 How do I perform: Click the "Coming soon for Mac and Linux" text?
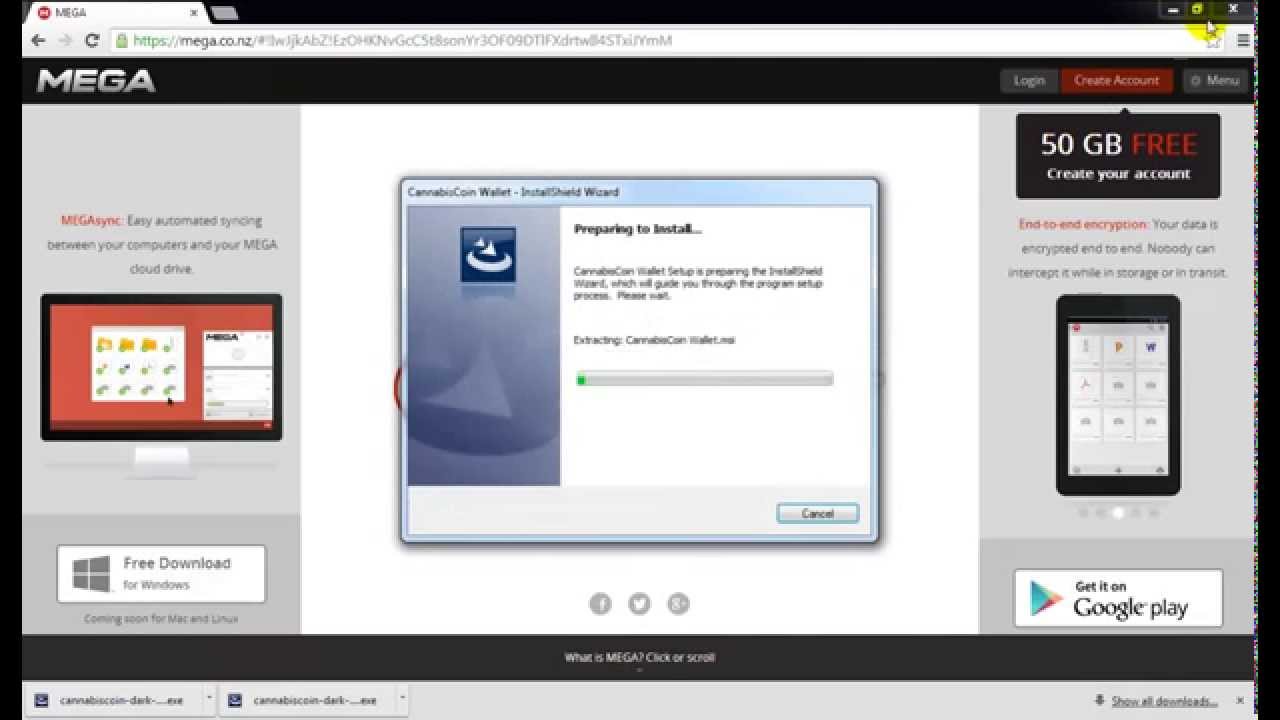click(161, 619)
